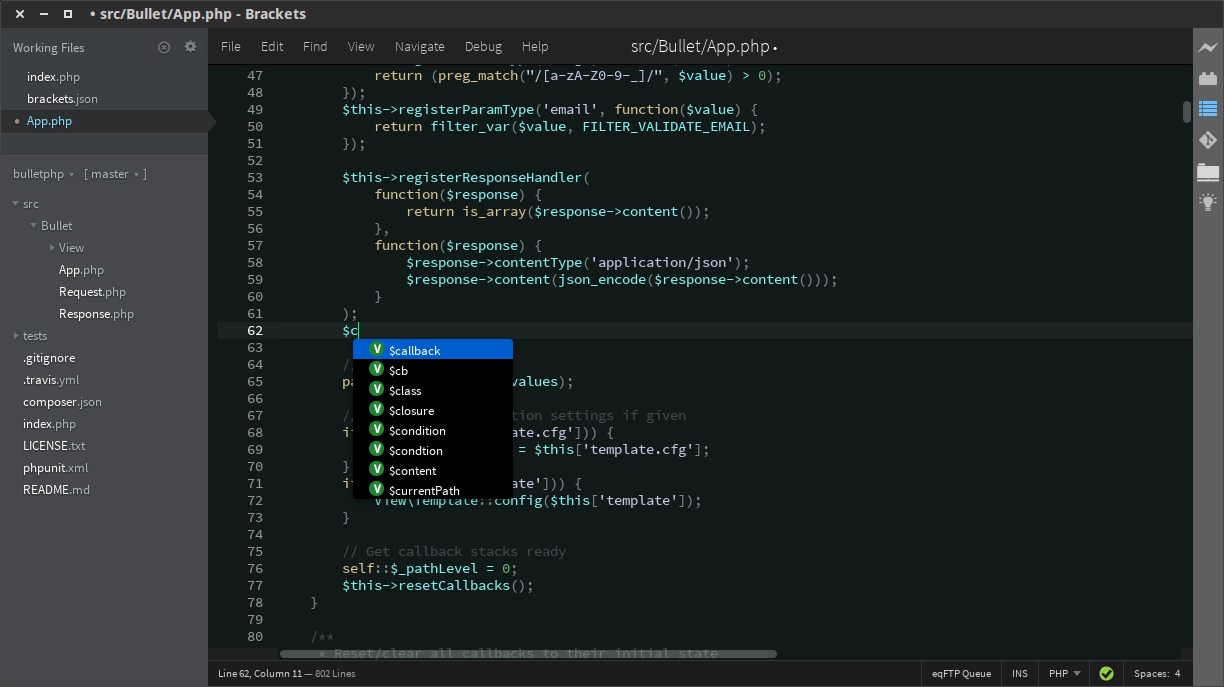Open README.md in project tree
This screenshot has width=1224, height=687.
click(x=56, y=490)
